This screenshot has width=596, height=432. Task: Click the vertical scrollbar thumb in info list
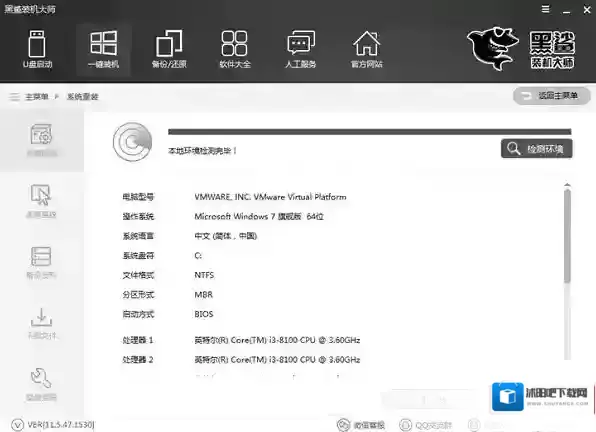point(567,236)
